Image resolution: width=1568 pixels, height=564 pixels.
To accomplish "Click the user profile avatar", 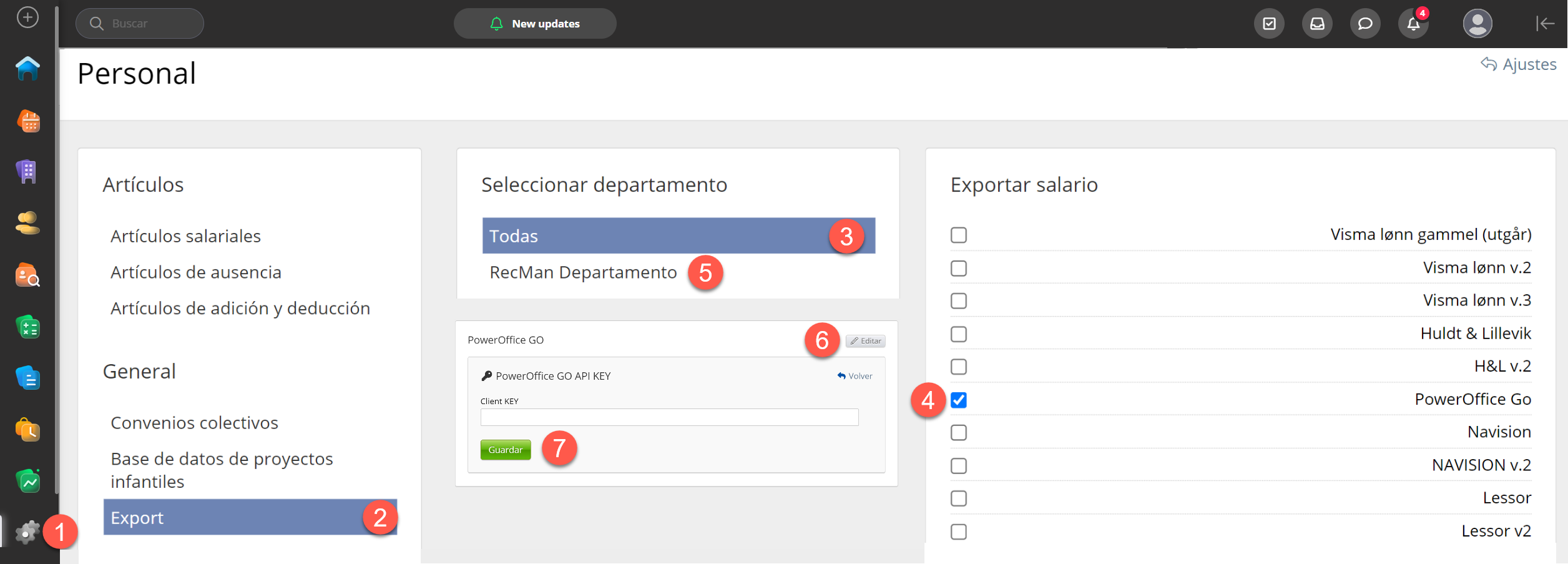I will [x=1477, y=24].
